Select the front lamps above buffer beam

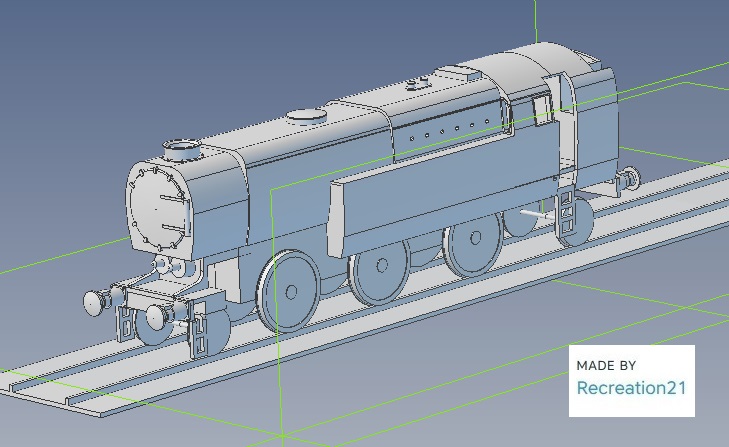[x=169, y=267]
